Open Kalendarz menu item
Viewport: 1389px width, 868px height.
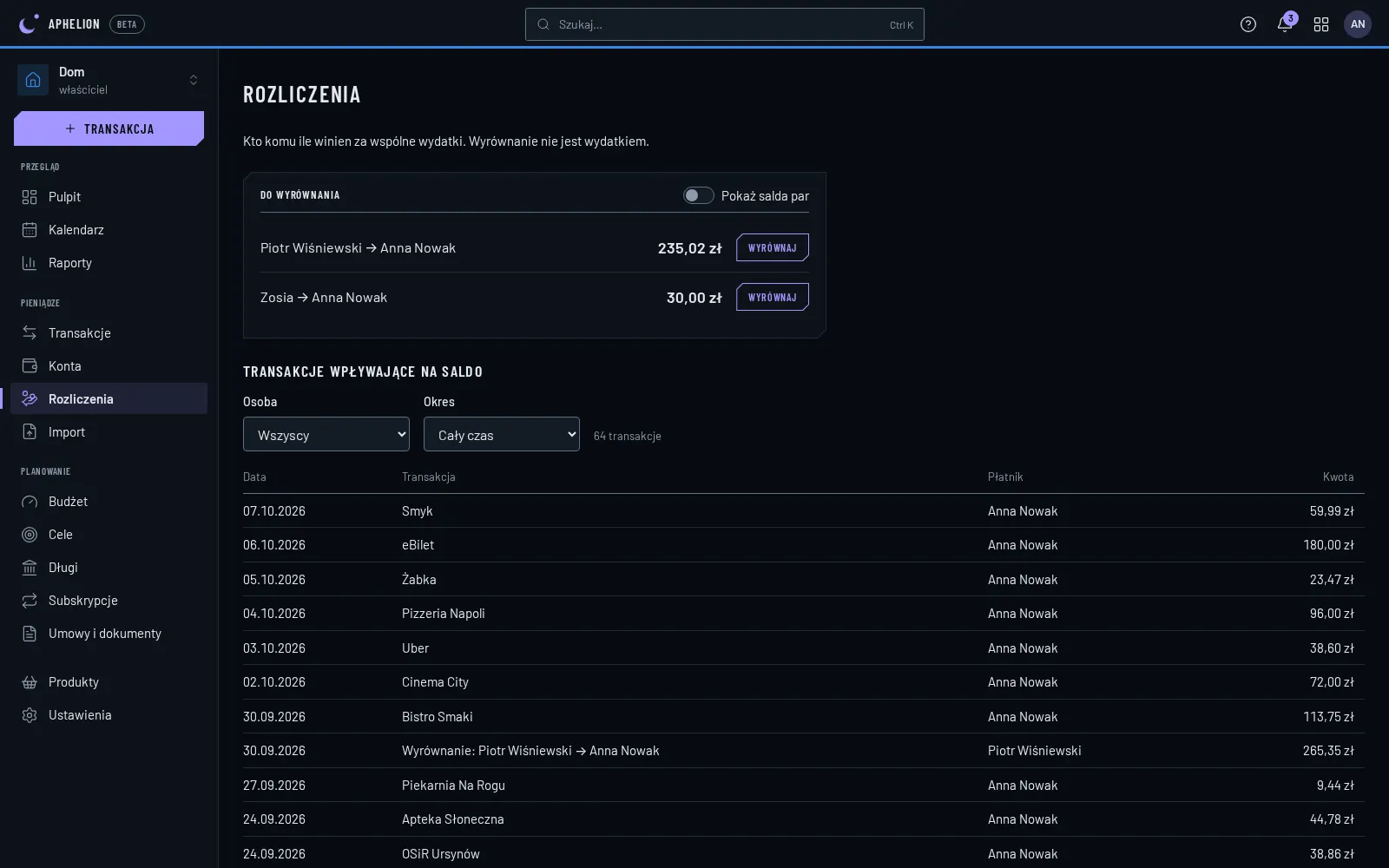tap(109, 230)
